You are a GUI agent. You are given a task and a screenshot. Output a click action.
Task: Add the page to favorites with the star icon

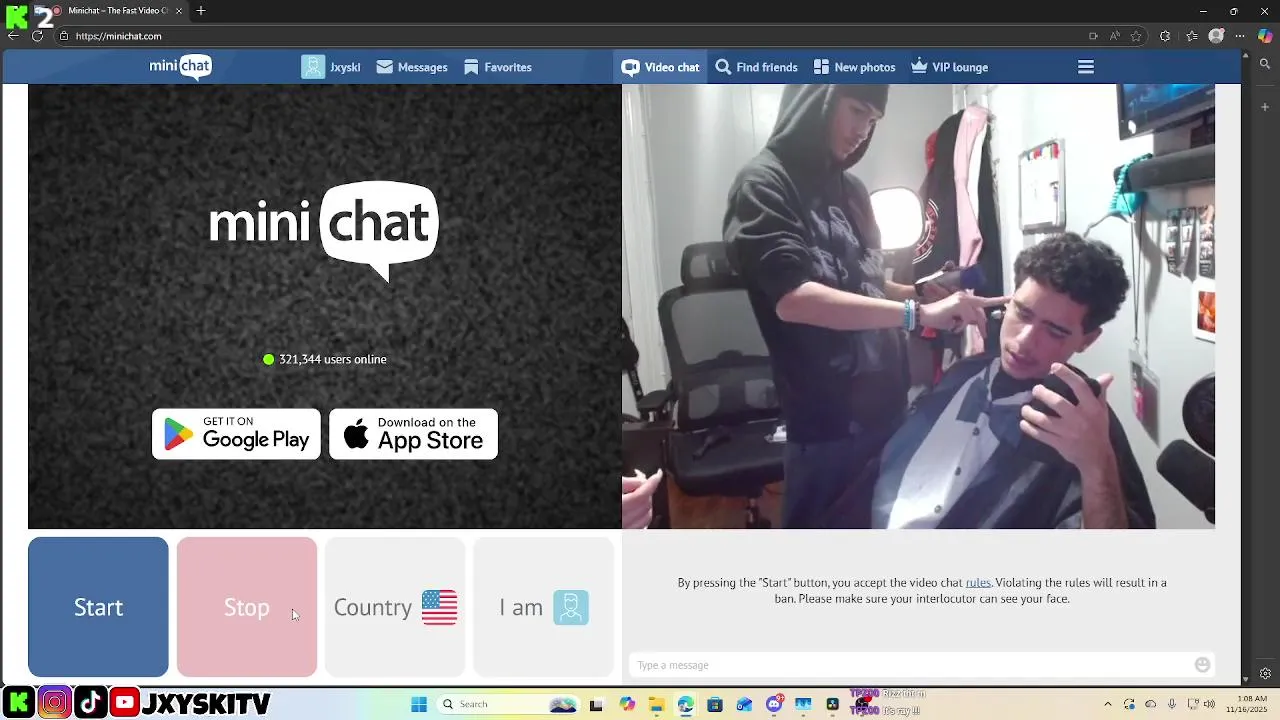click(1136, 36)
